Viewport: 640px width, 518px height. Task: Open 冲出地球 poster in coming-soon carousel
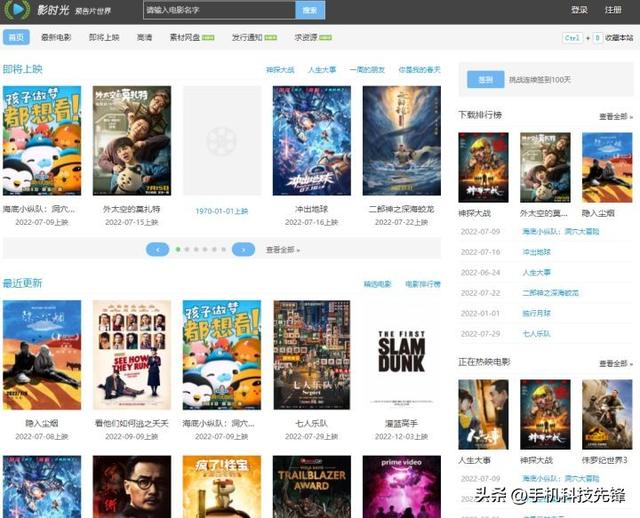(x=312, y=140)
